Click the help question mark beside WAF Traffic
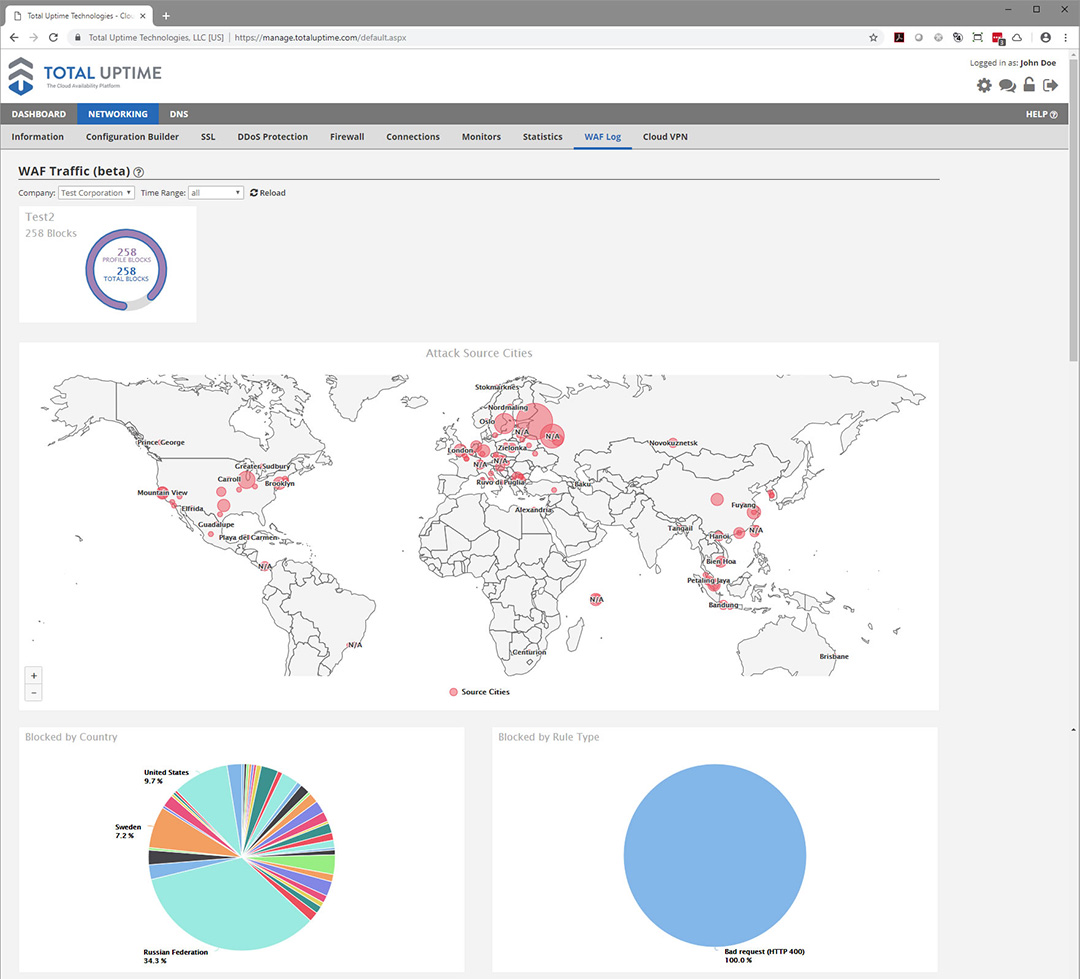Viewport: 1080px width, 979px height. tap(138, 172)
